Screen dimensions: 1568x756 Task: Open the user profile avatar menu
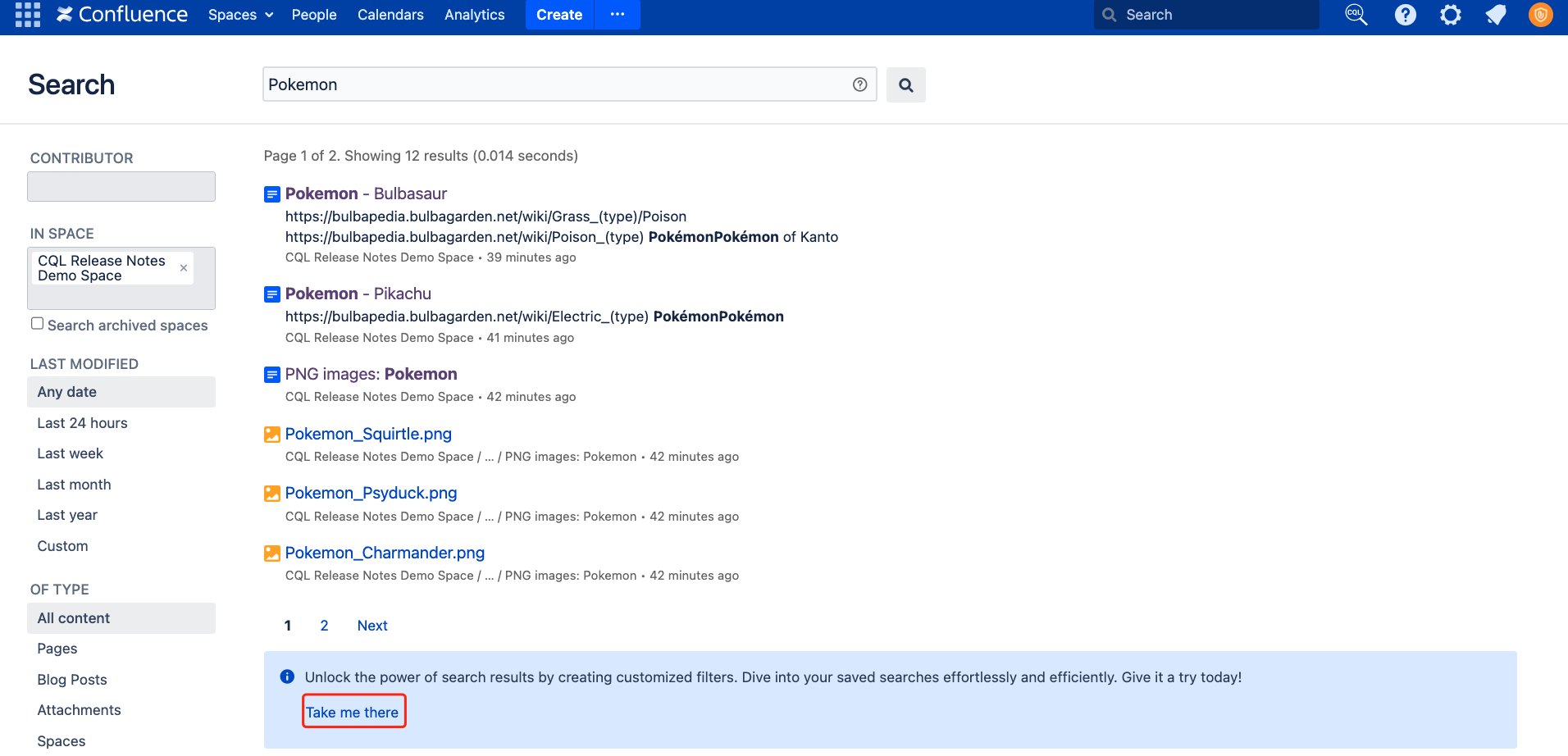point(1540,15)
